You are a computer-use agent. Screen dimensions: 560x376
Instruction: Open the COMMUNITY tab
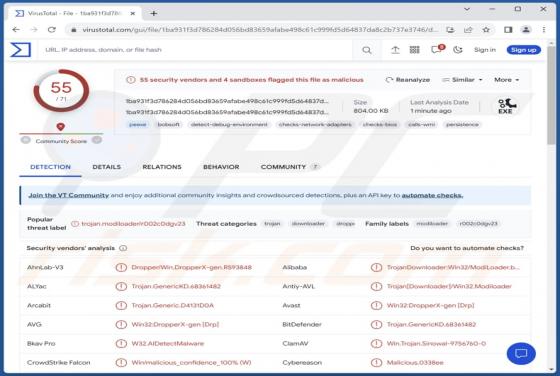289,167
